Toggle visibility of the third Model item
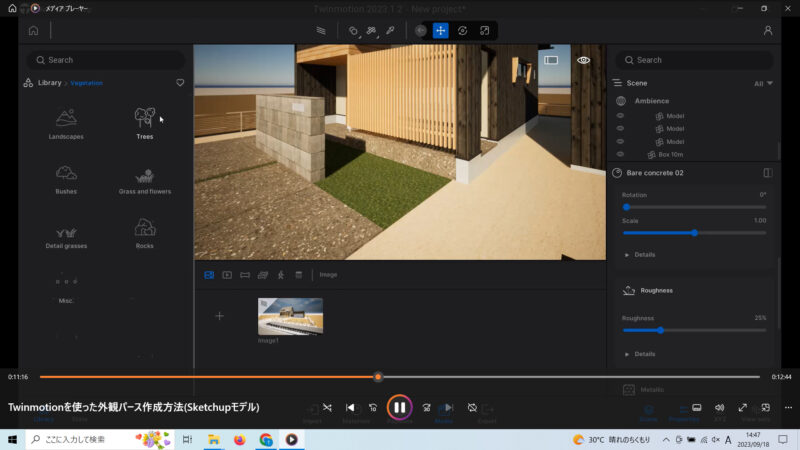Viewport: 800px width, 450px height. [x=620, y=141]
